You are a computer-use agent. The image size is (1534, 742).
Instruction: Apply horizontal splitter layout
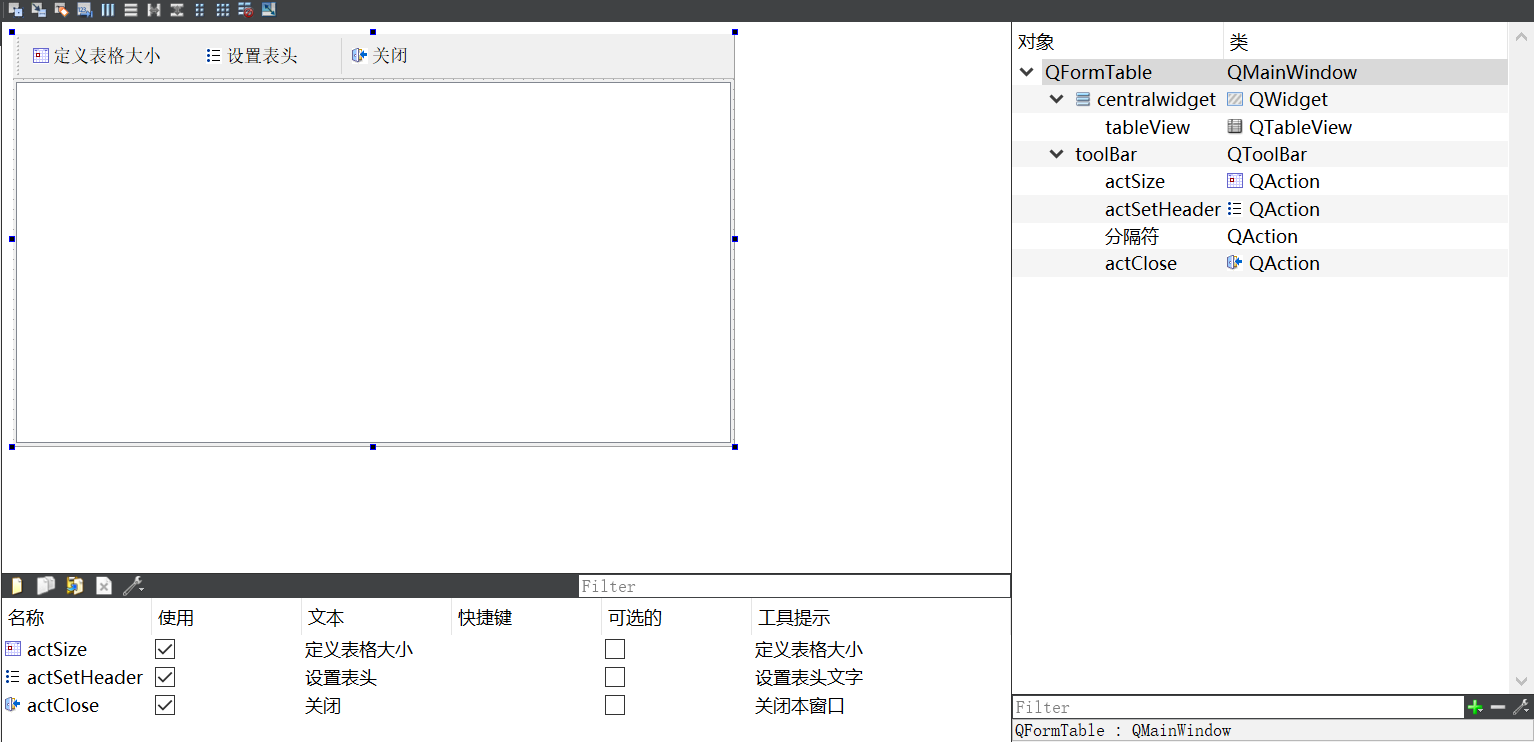pos(154,10)
